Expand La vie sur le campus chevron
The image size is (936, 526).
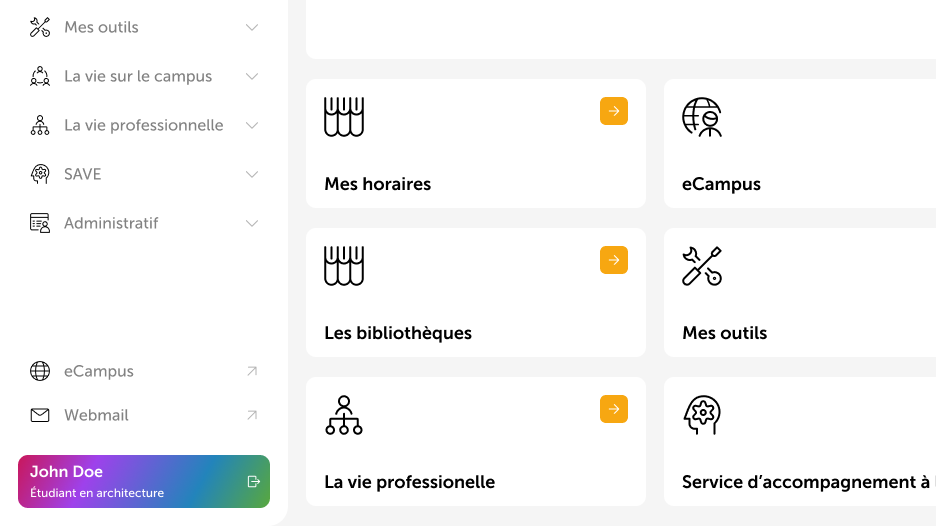[252, 76]
